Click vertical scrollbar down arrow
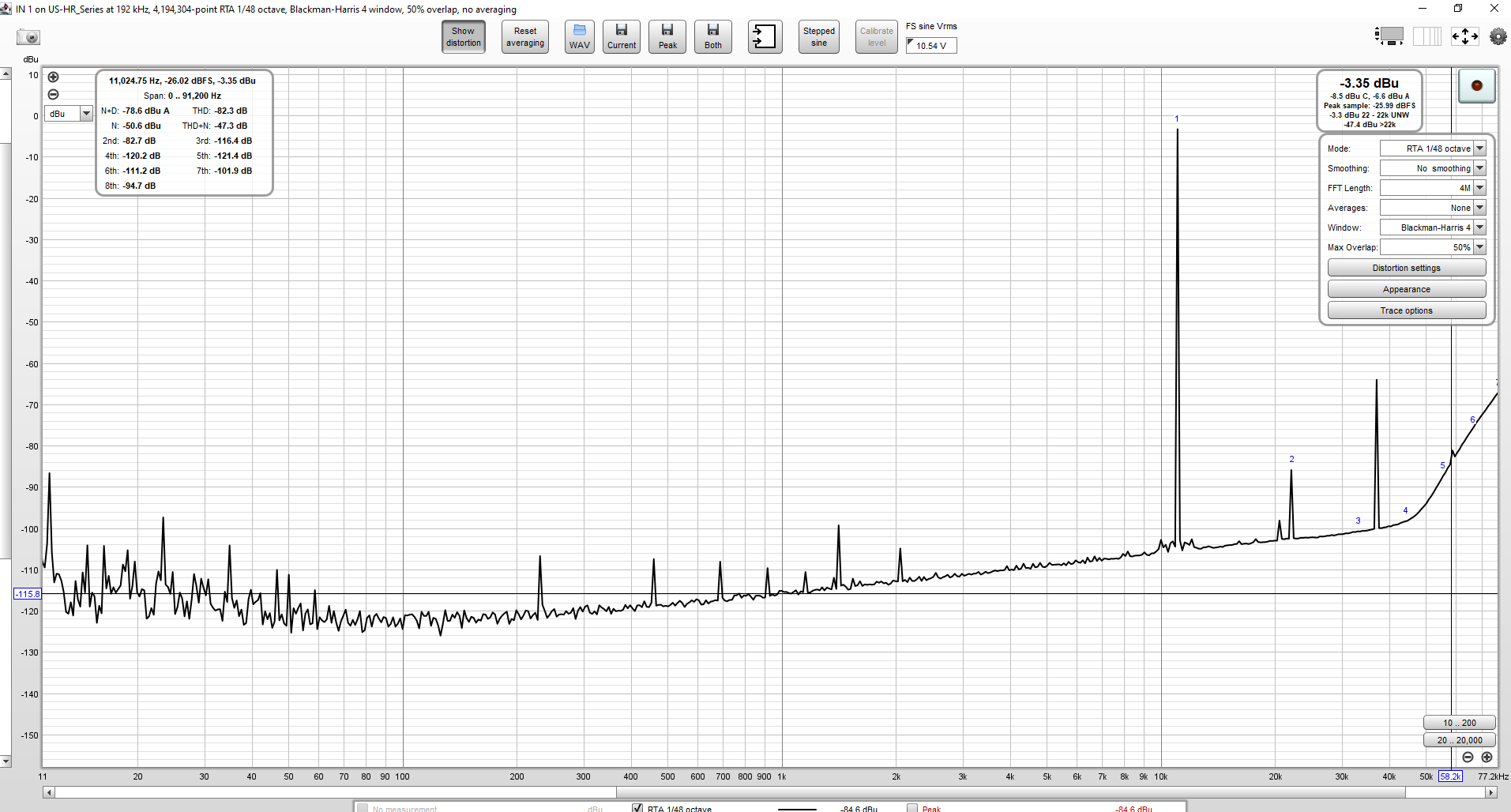 coord(6,761)
